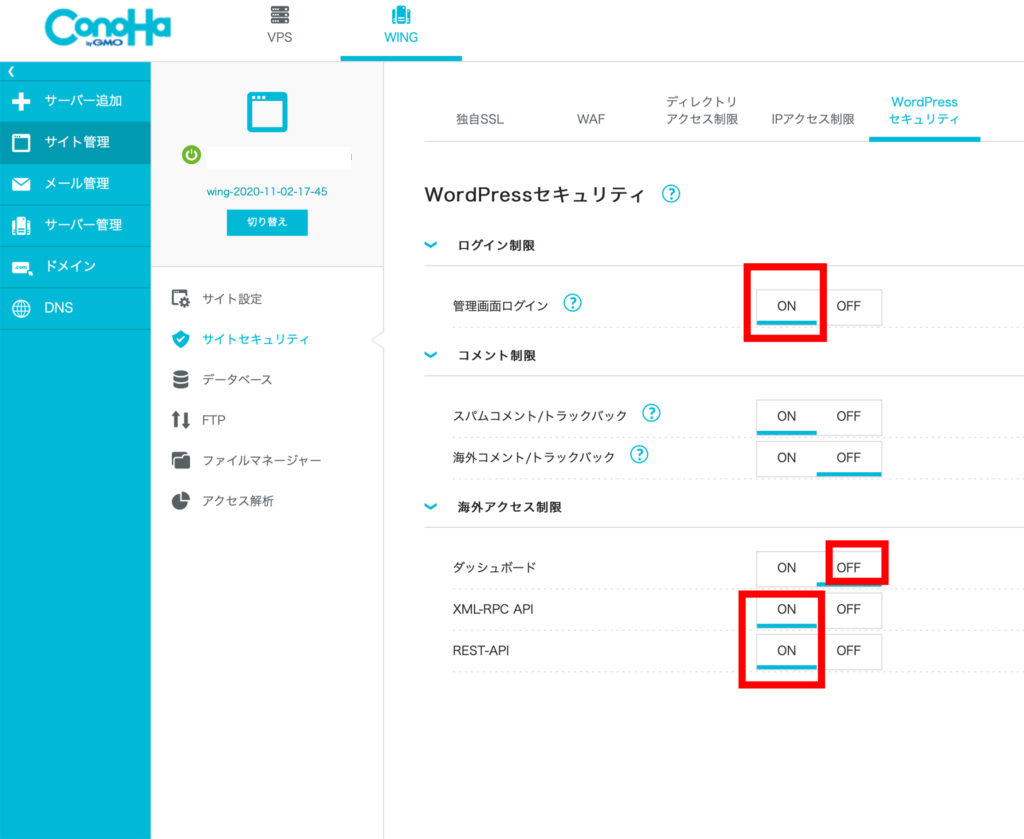Click the .com icon for ドメイン
Screen dimensions: 1024x839
[22, 268]
